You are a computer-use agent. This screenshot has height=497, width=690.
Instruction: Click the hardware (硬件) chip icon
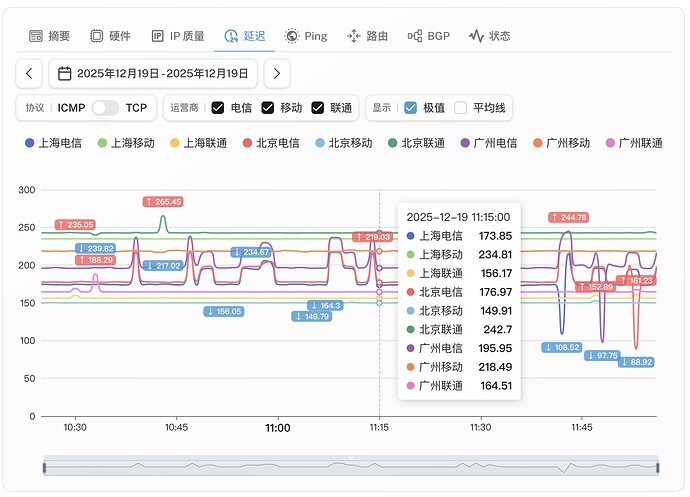[x=97, y=36]
